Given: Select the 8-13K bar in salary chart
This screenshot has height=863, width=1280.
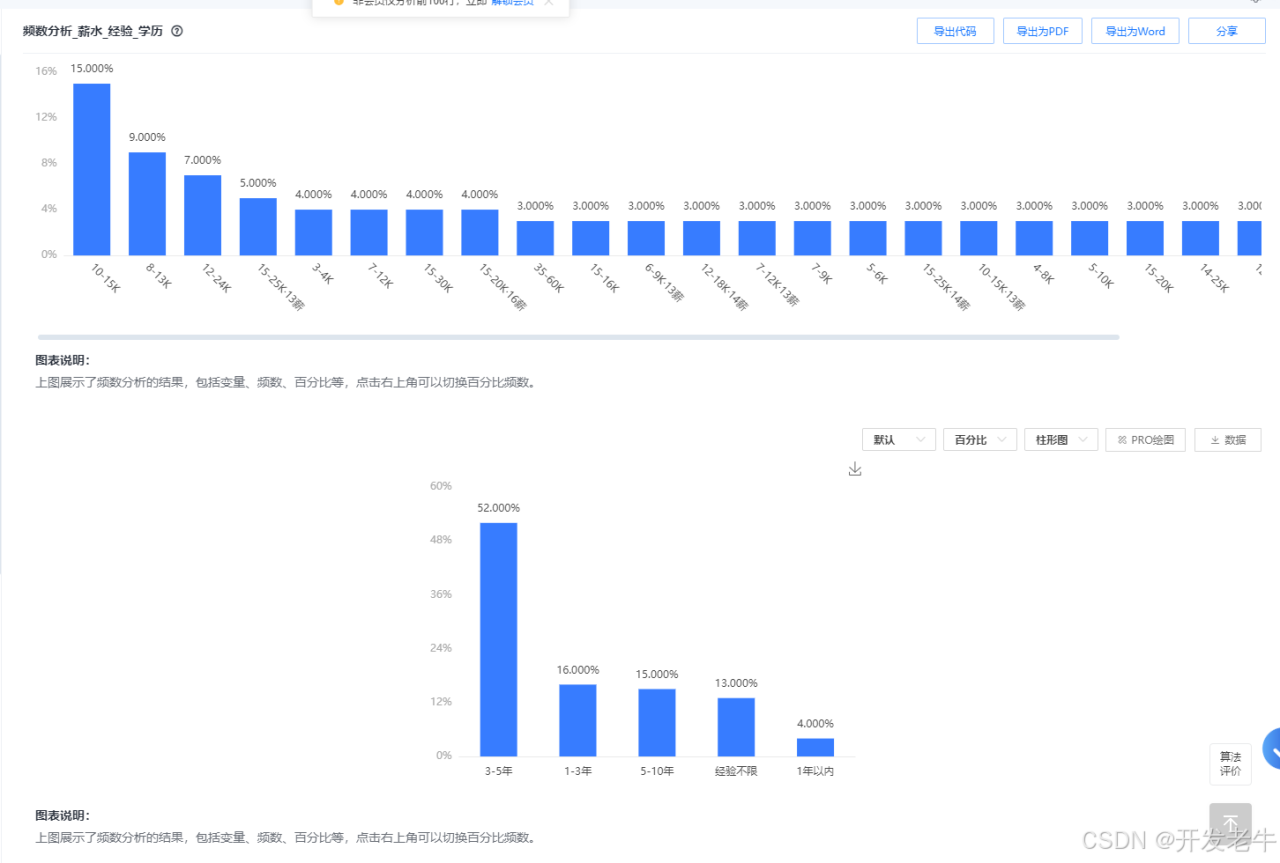Looking at the screenshot, I should tap(147, 204).
